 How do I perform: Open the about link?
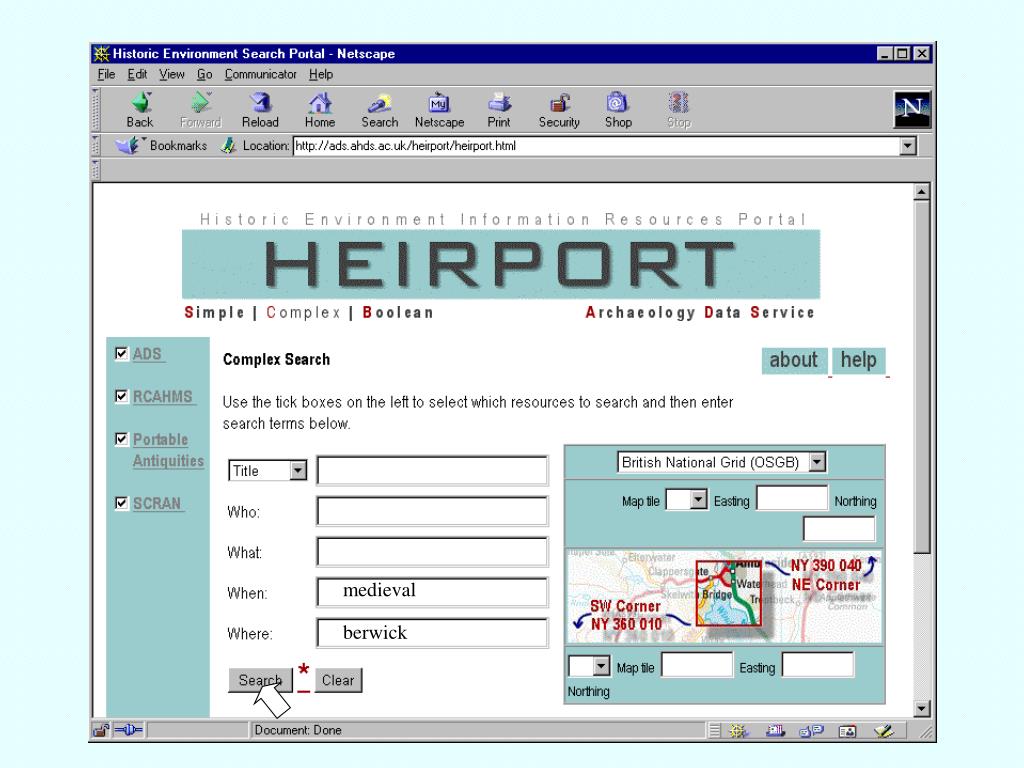(x=794, y=360)
